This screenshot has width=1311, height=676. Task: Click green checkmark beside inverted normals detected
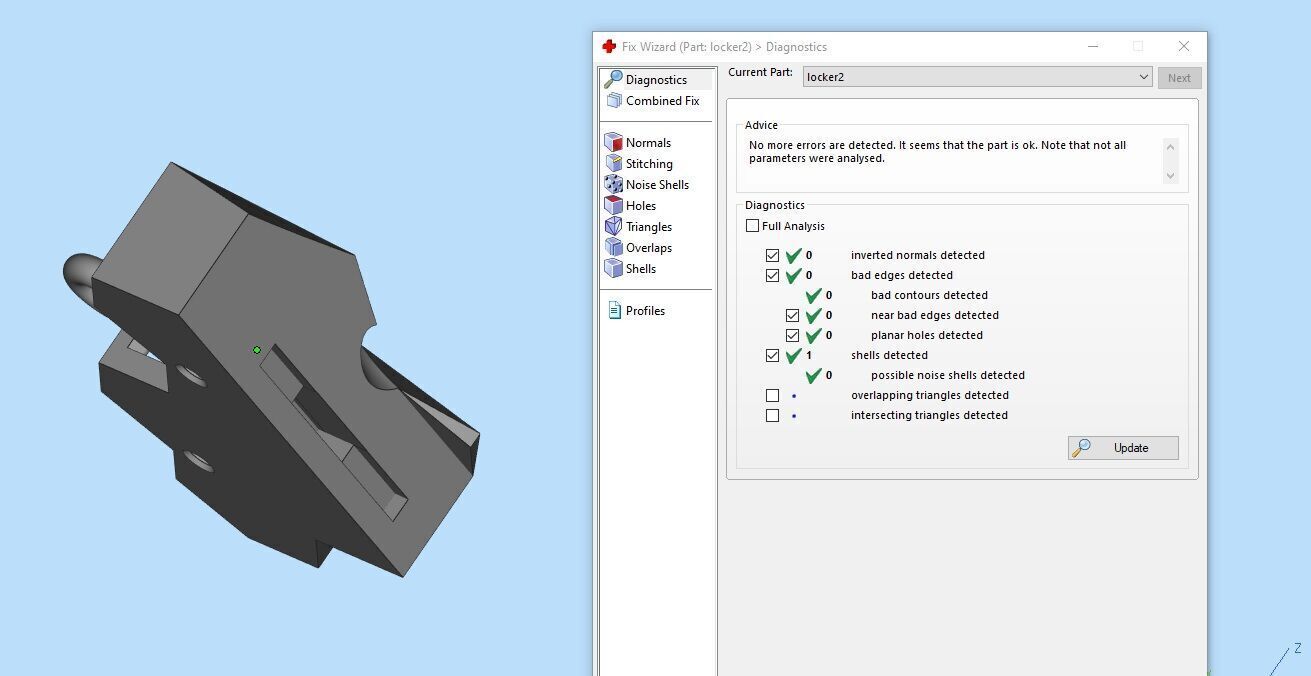click(794, 255)
